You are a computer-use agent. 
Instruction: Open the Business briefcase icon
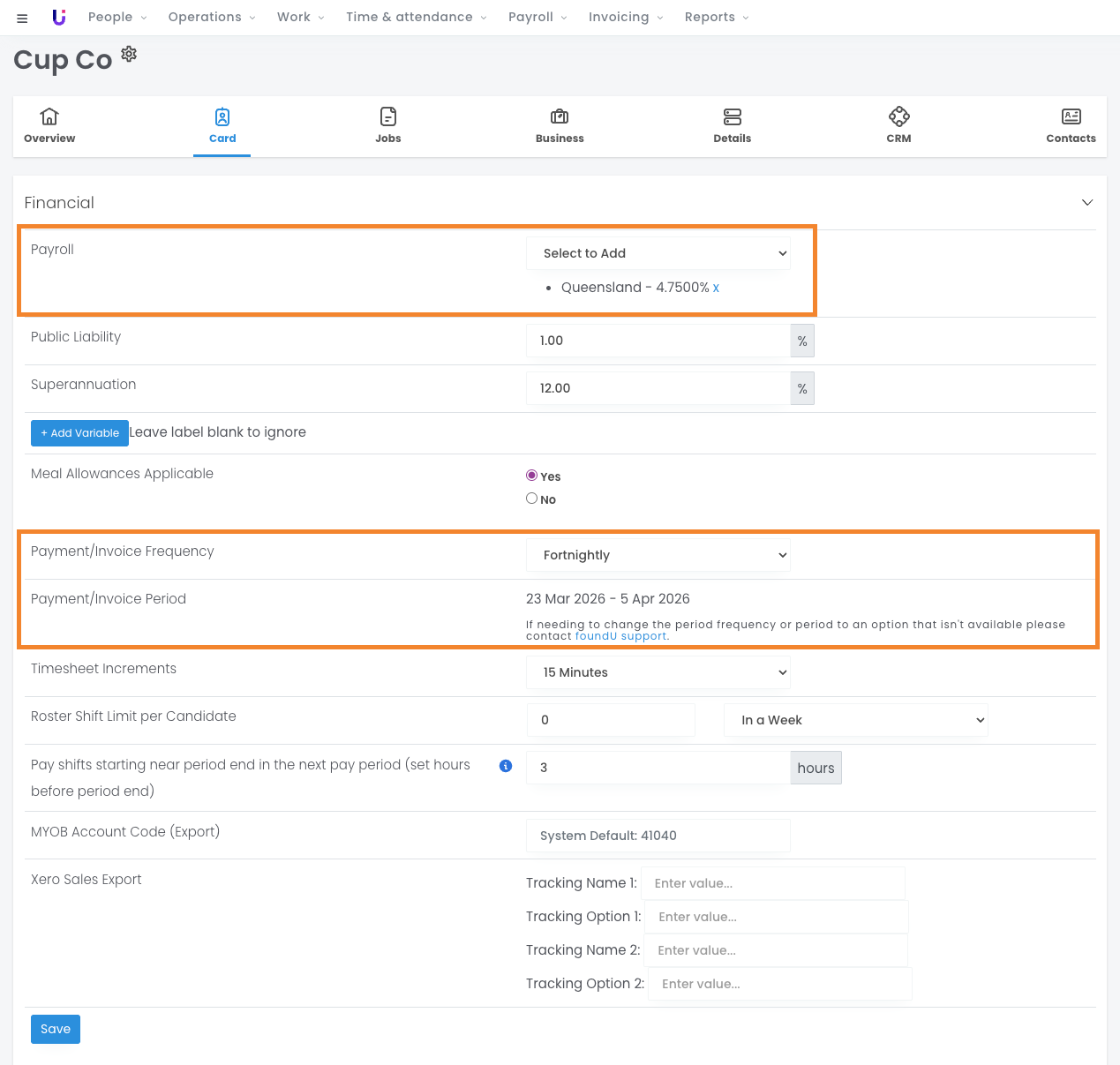(x=560, y=116)
